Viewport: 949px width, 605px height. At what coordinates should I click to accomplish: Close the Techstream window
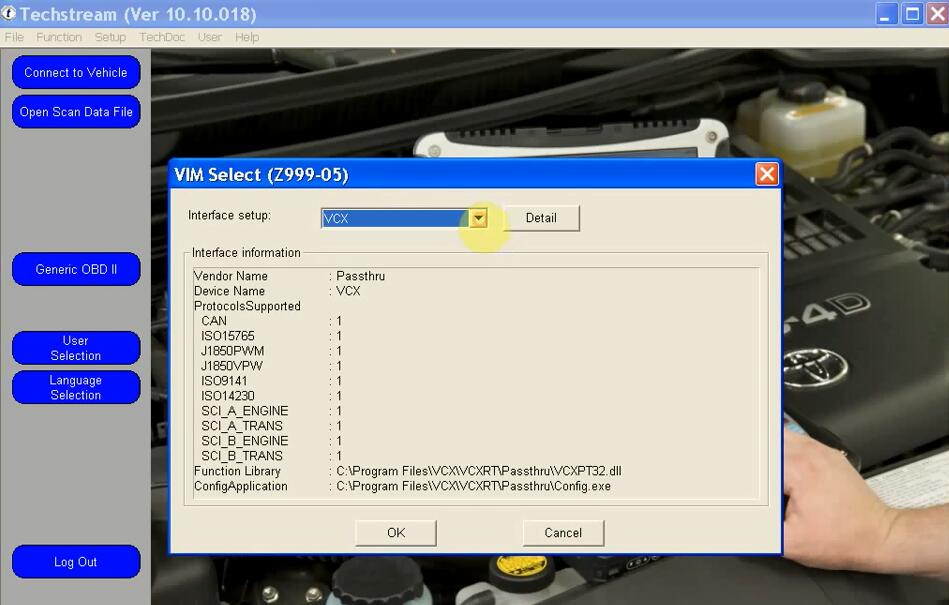click(x=937, y=13)
